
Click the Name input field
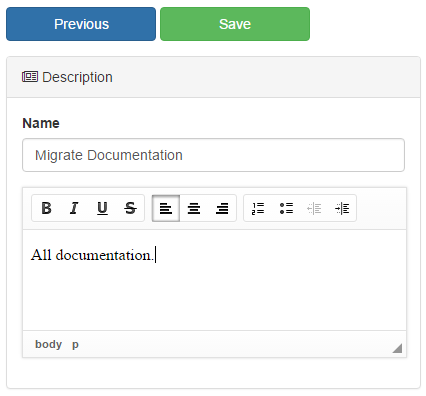click(x=213, y=155)
